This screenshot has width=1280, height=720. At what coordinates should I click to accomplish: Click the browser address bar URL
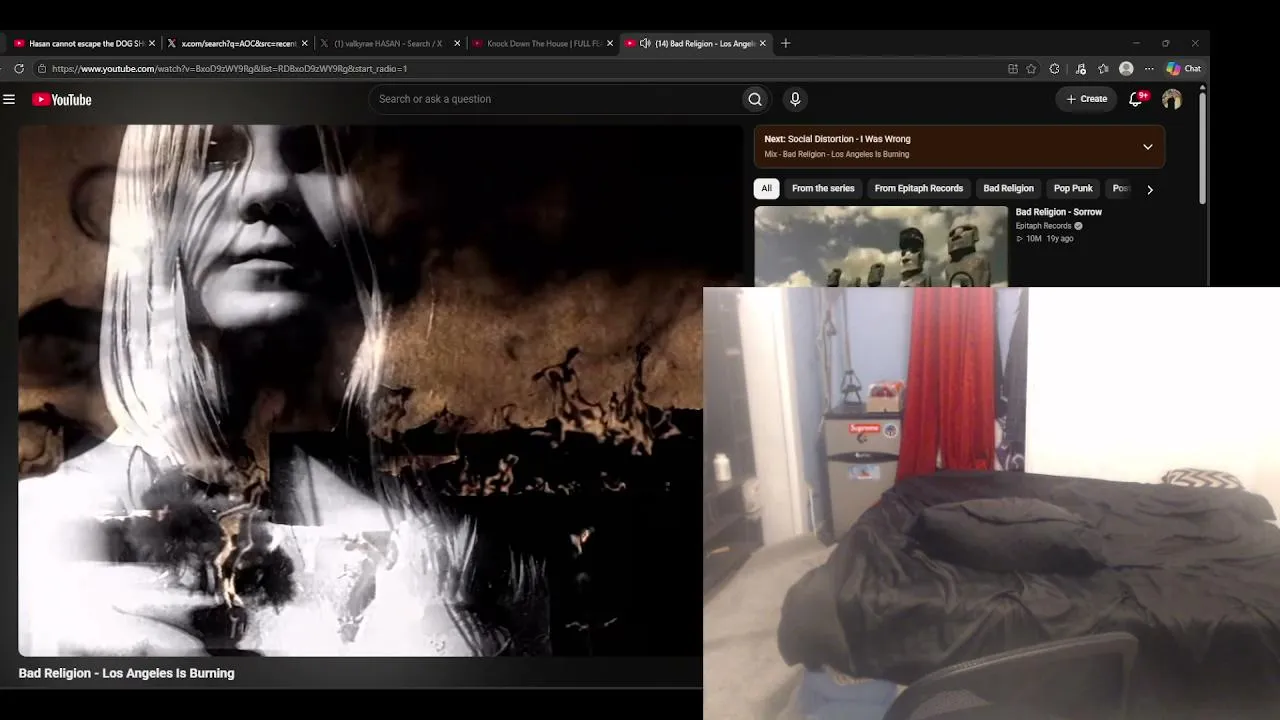(x=230, y=69)
